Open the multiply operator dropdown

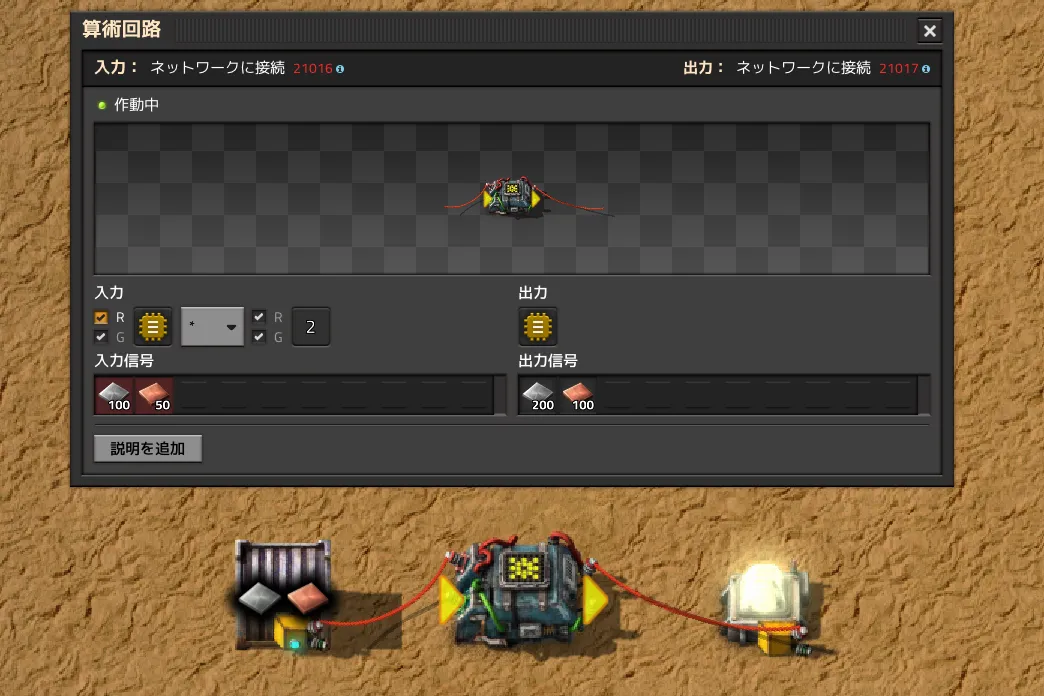212,326
